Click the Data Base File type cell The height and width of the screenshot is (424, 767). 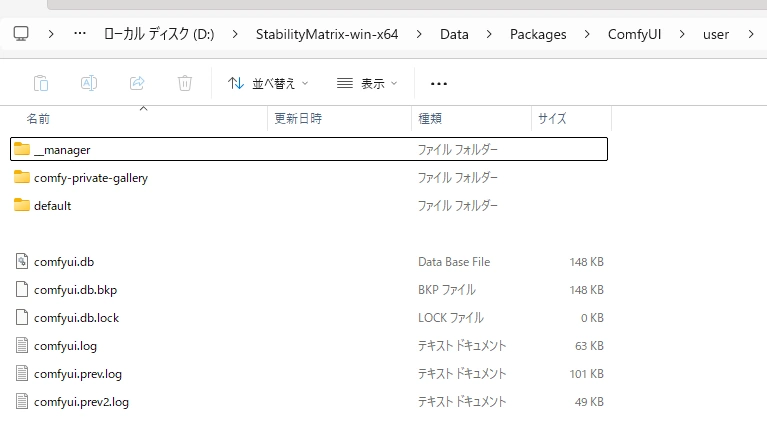(x=454, y=262)
